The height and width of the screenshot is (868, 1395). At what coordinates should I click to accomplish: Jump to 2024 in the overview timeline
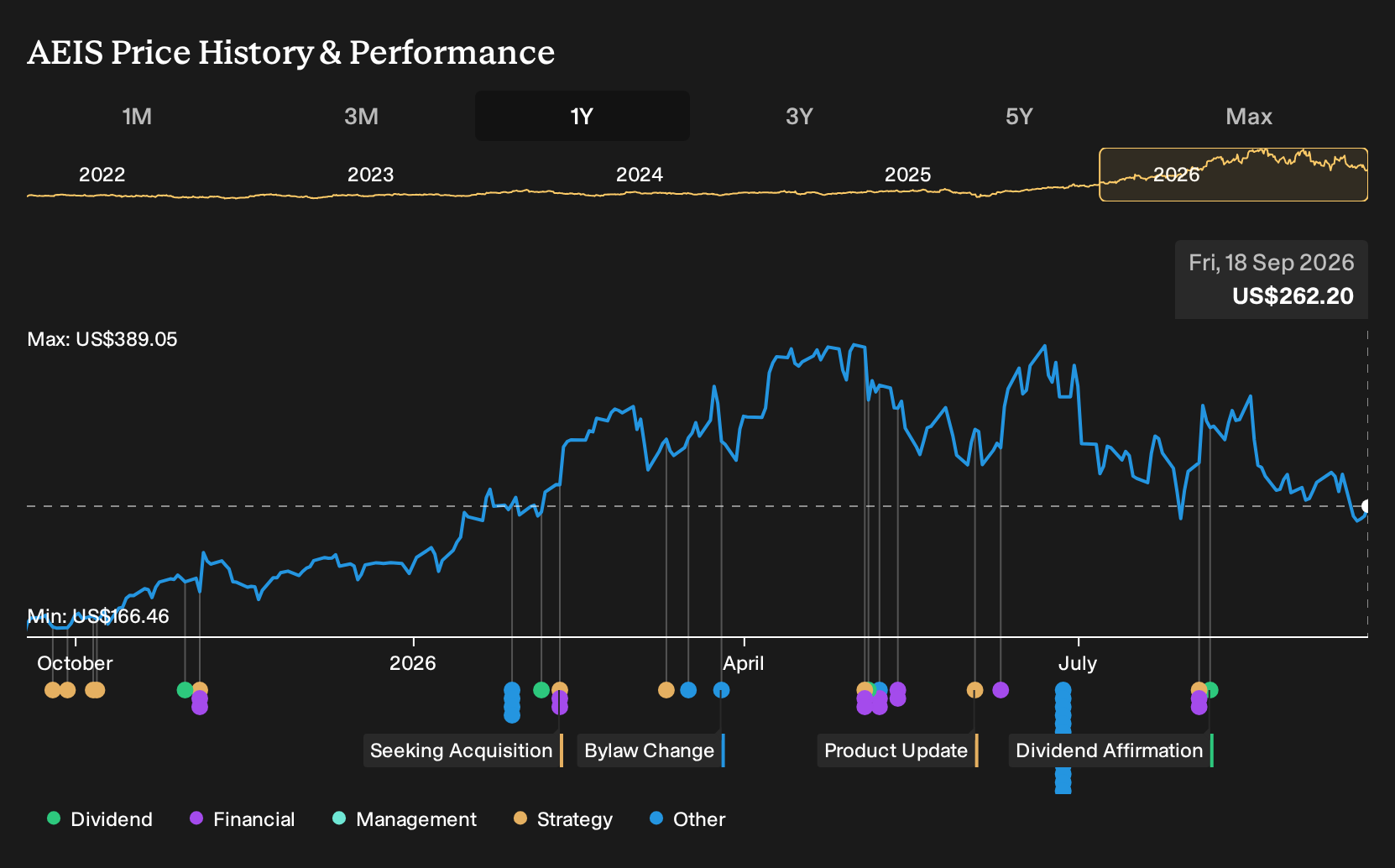pos(639,175)
